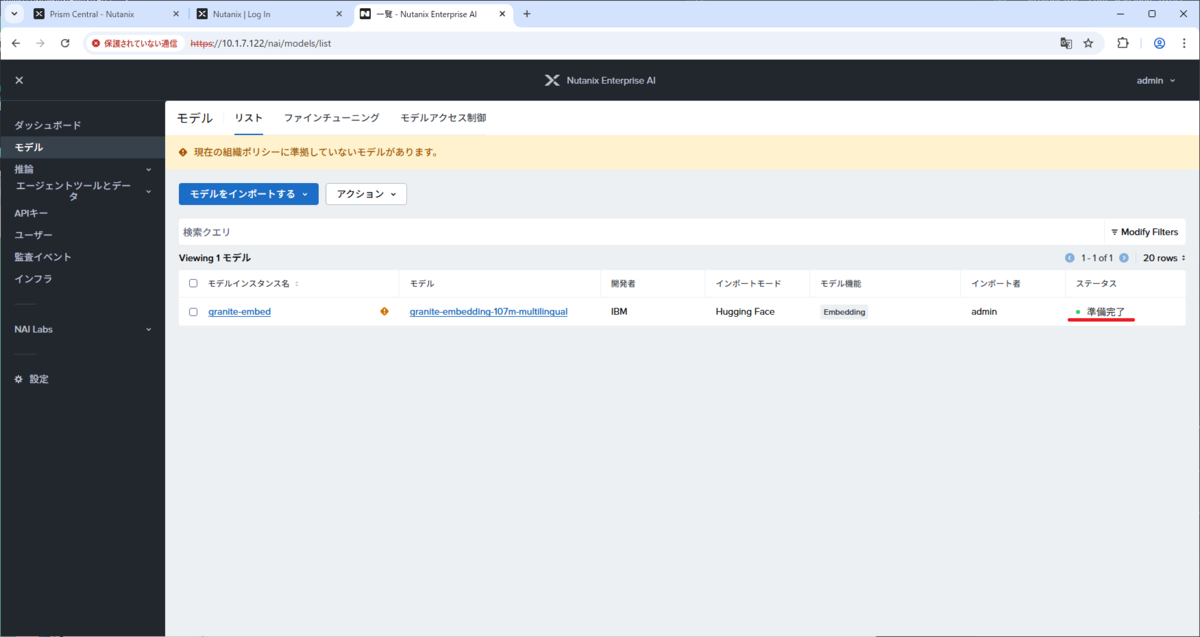Go to previous page of results
Viewport: 1200px width, 637px height.
pyautogui.click(x=1070, y=258)
